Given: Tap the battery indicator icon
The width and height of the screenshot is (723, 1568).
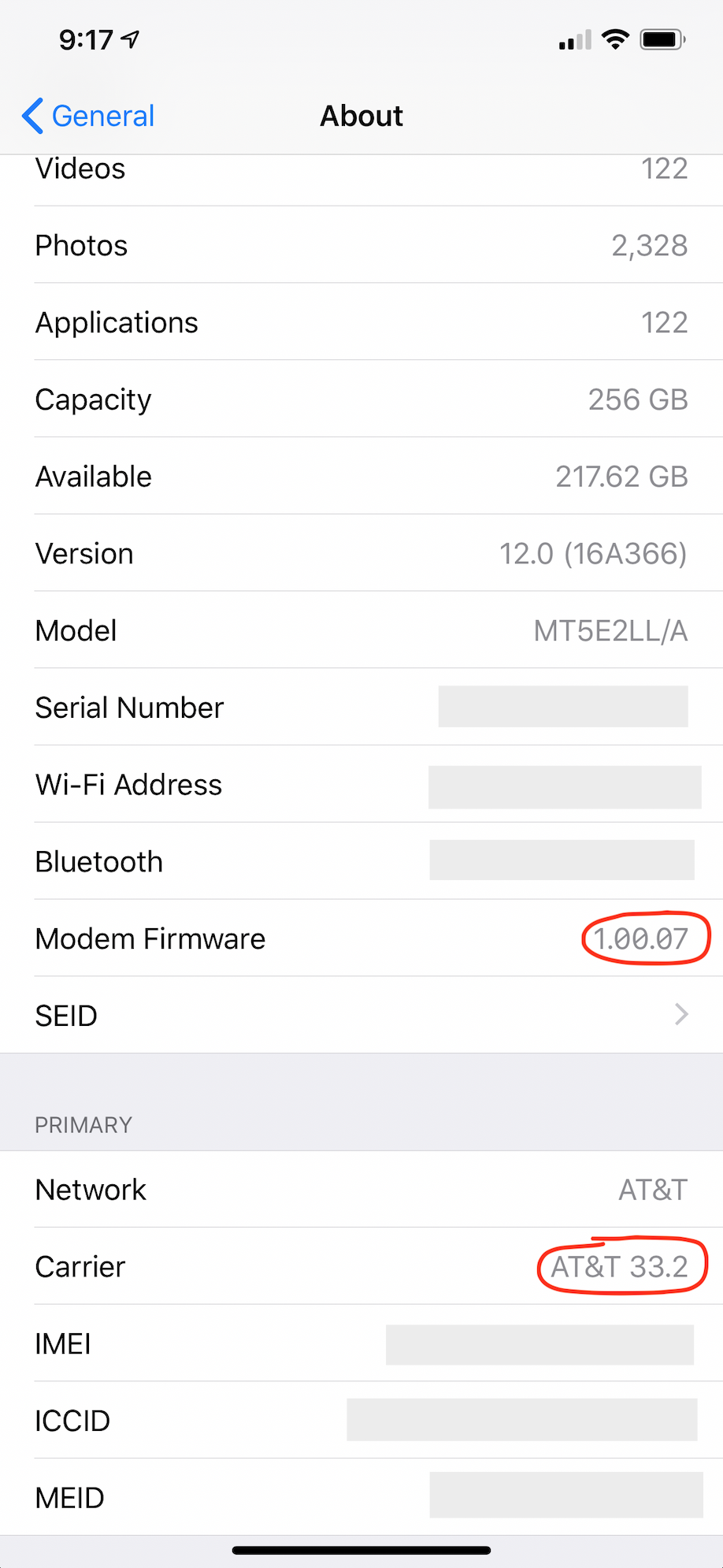Looking at the screenshot, I should click(x=662, y=39).
